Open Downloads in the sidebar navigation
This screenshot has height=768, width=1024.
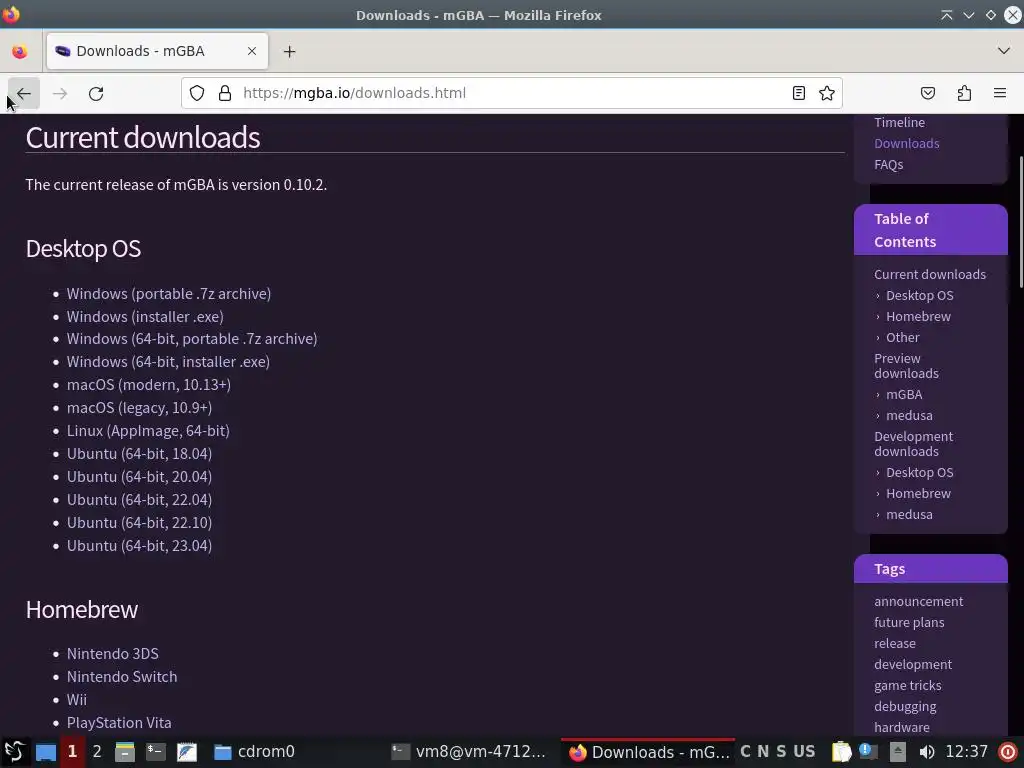[906, 144]
